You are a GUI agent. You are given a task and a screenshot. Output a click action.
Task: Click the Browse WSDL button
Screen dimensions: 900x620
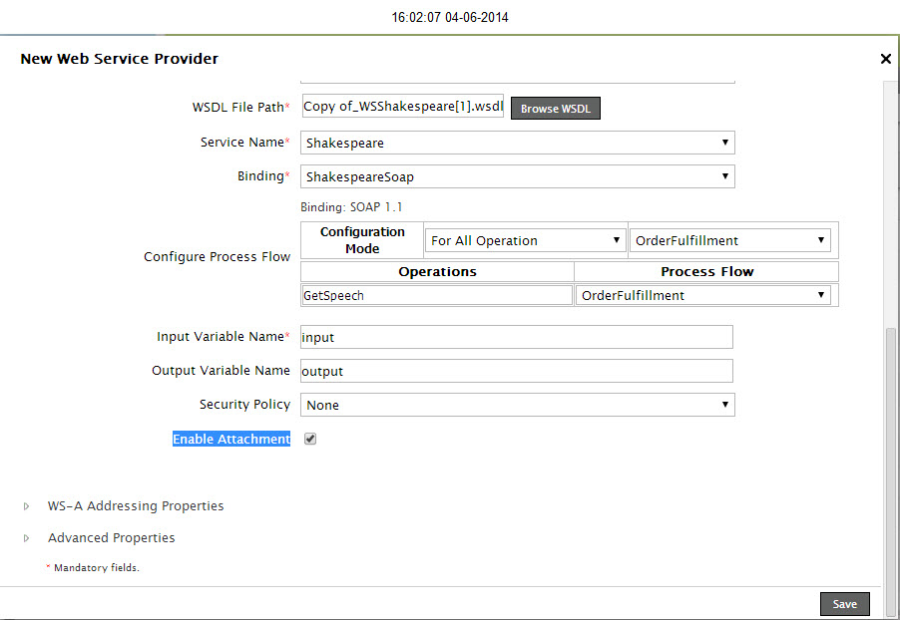point(556,108)
